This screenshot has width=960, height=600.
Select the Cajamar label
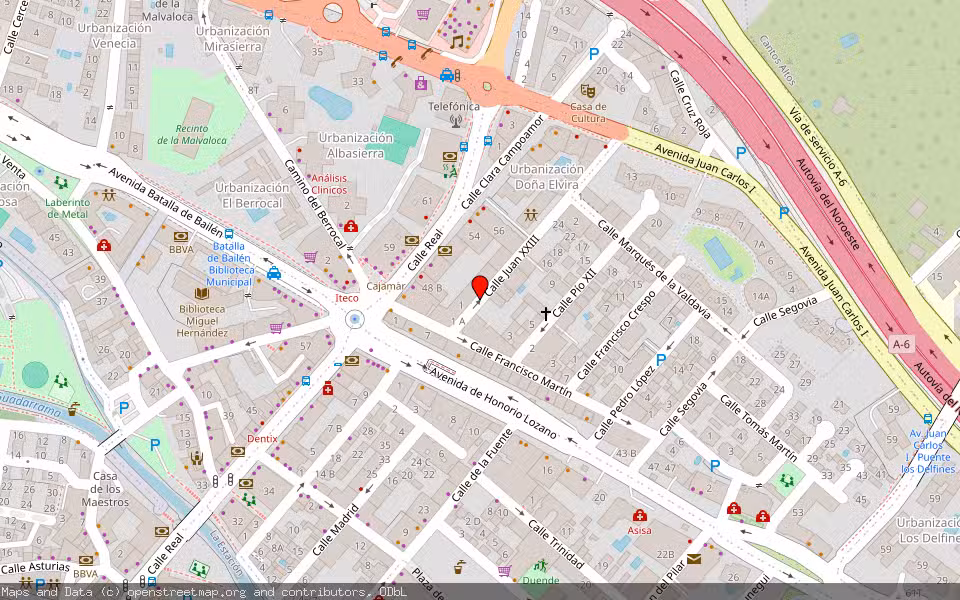tap(386, 286)
